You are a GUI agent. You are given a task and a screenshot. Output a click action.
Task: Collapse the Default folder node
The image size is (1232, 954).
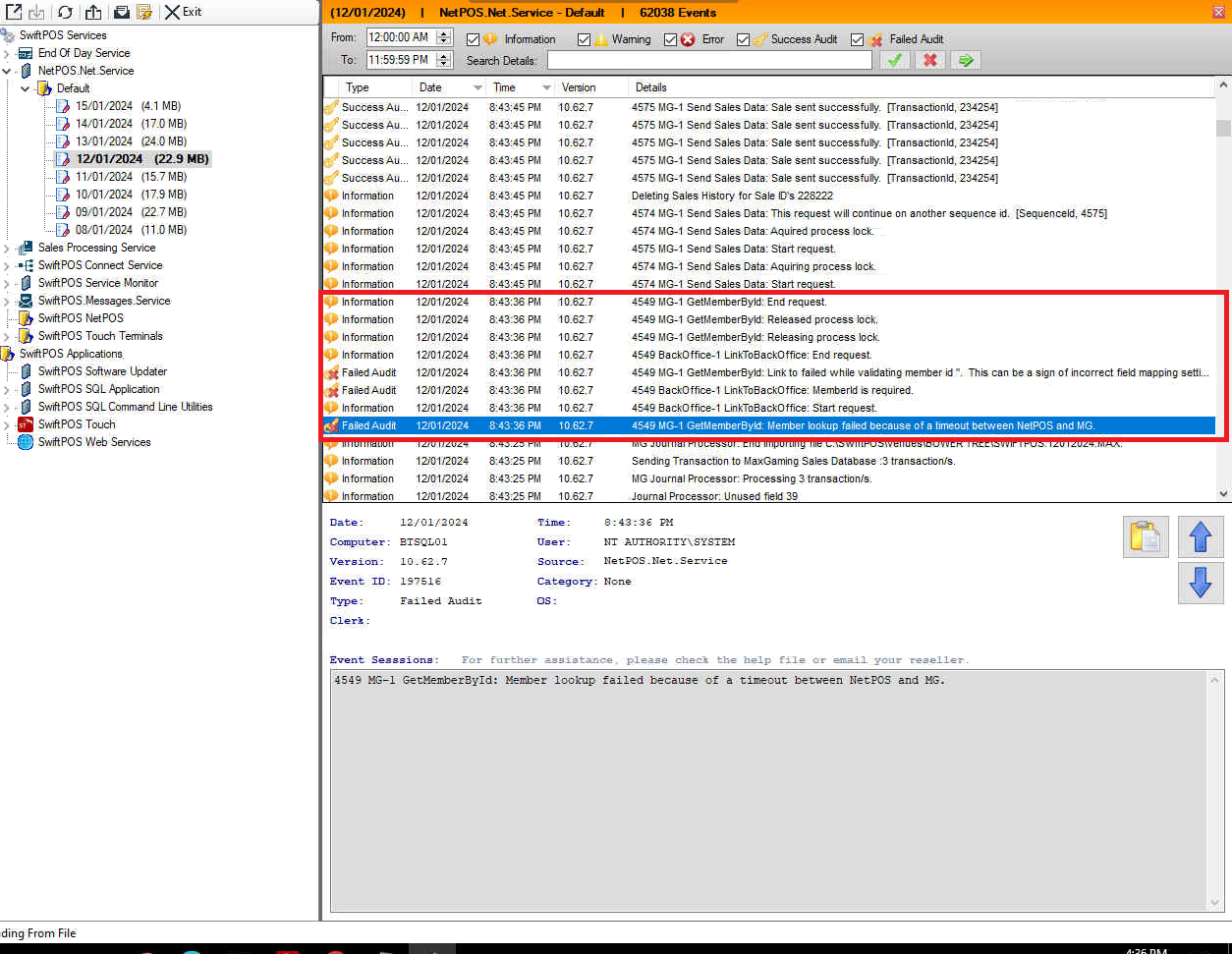click(x=26, y=88)
